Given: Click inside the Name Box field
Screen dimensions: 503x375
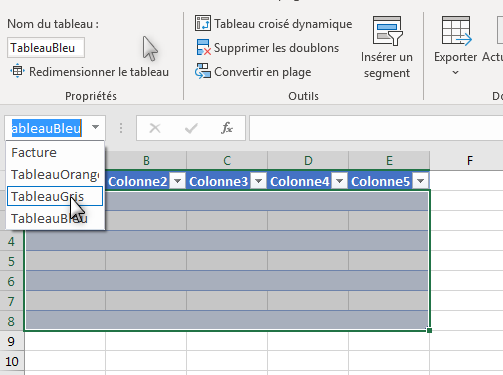Looking at the screenshot, I should click(x=46, y=128).
